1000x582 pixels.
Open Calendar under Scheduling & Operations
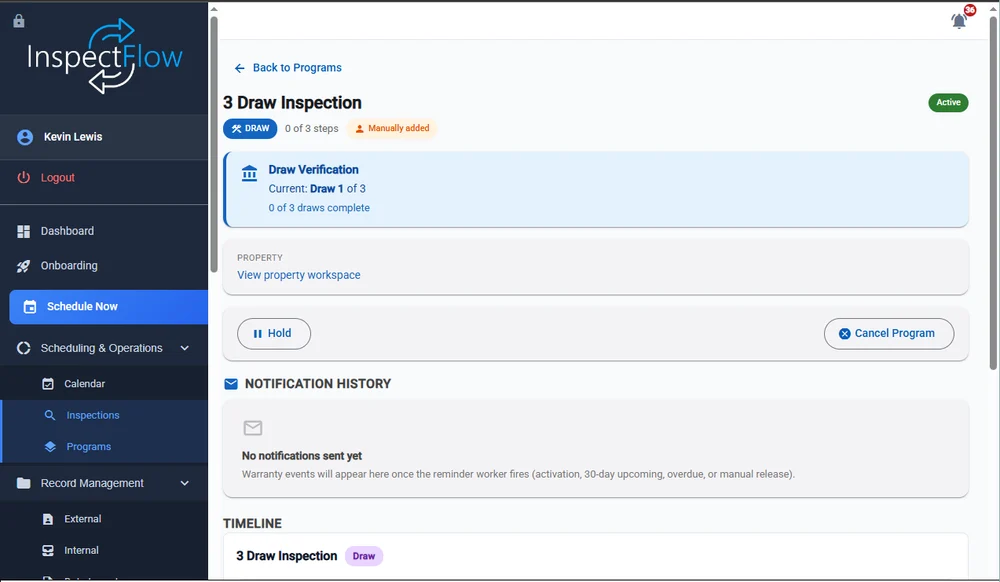[104, 384]
